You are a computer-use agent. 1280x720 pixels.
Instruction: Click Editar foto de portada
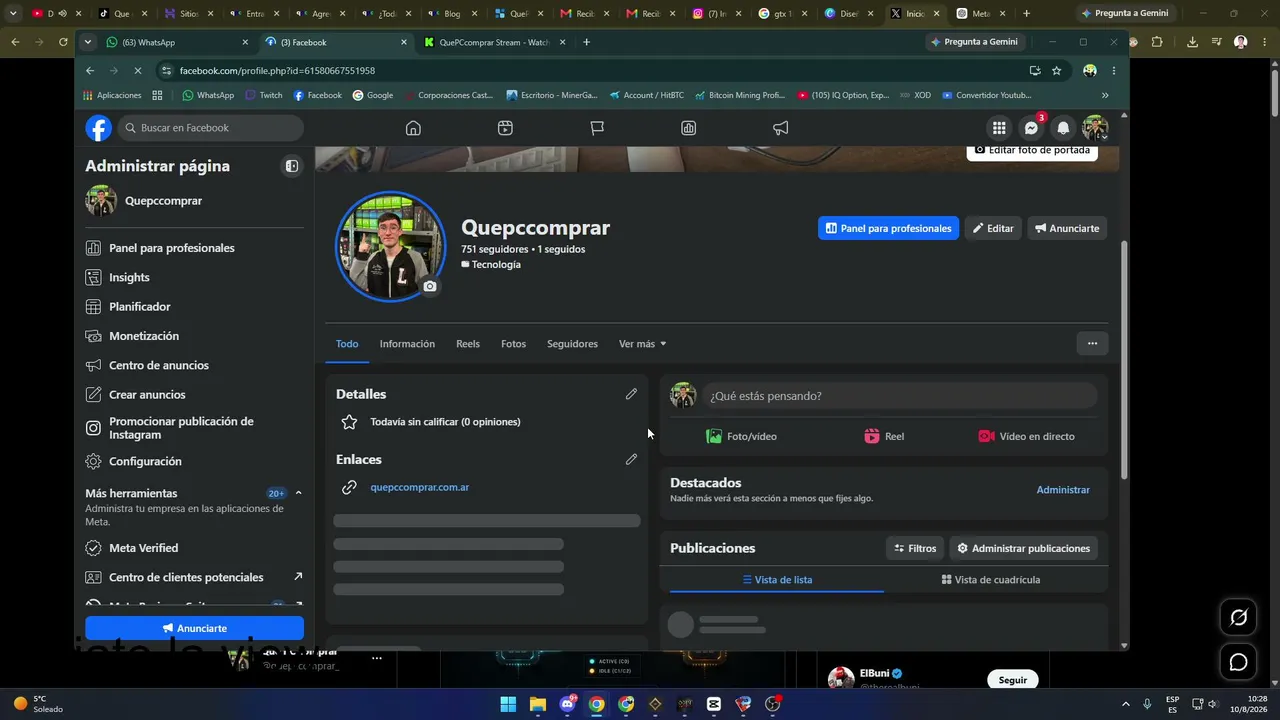(x=1032, y=152)
